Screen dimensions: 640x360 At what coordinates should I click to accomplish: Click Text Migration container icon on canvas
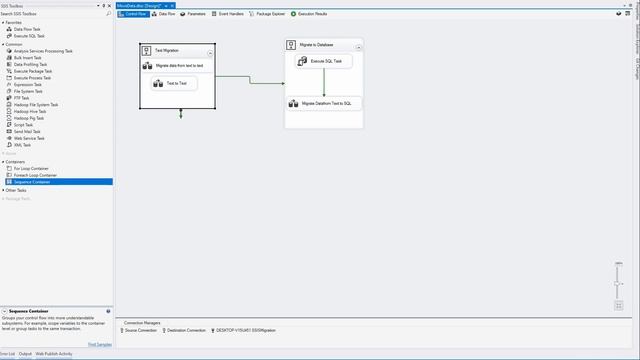coord(147,51)
